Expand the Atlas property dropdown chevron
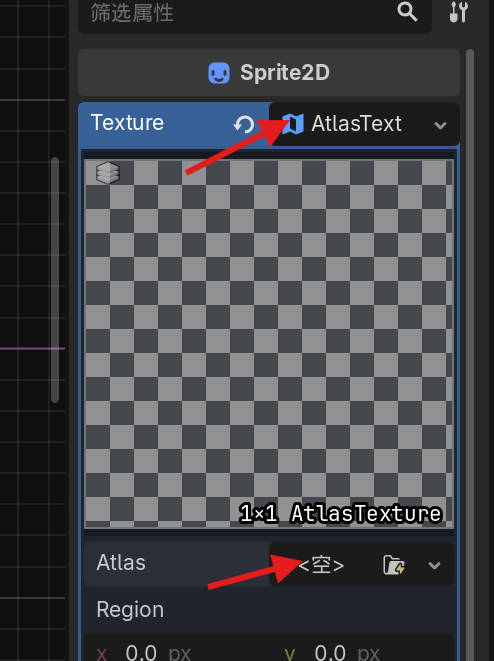 pos(435,565)
